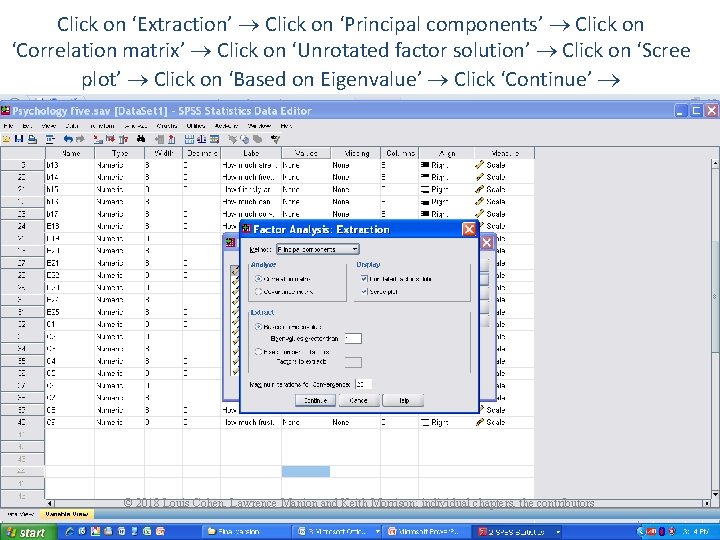The width and height of the screenshot is (720, 540).
Task: Click the variable name cell E25
Action: 70,312
